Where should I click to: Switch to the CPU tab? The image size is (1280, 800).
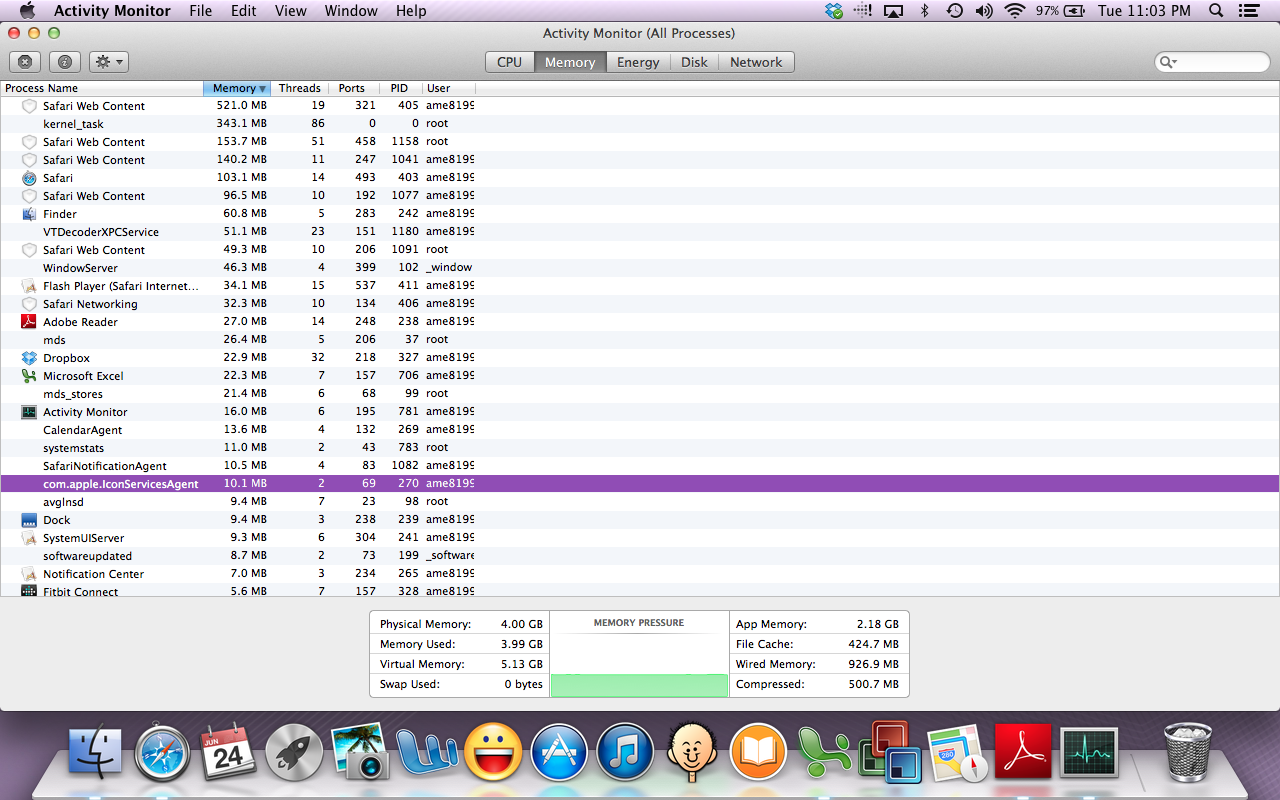coord(509,62)
